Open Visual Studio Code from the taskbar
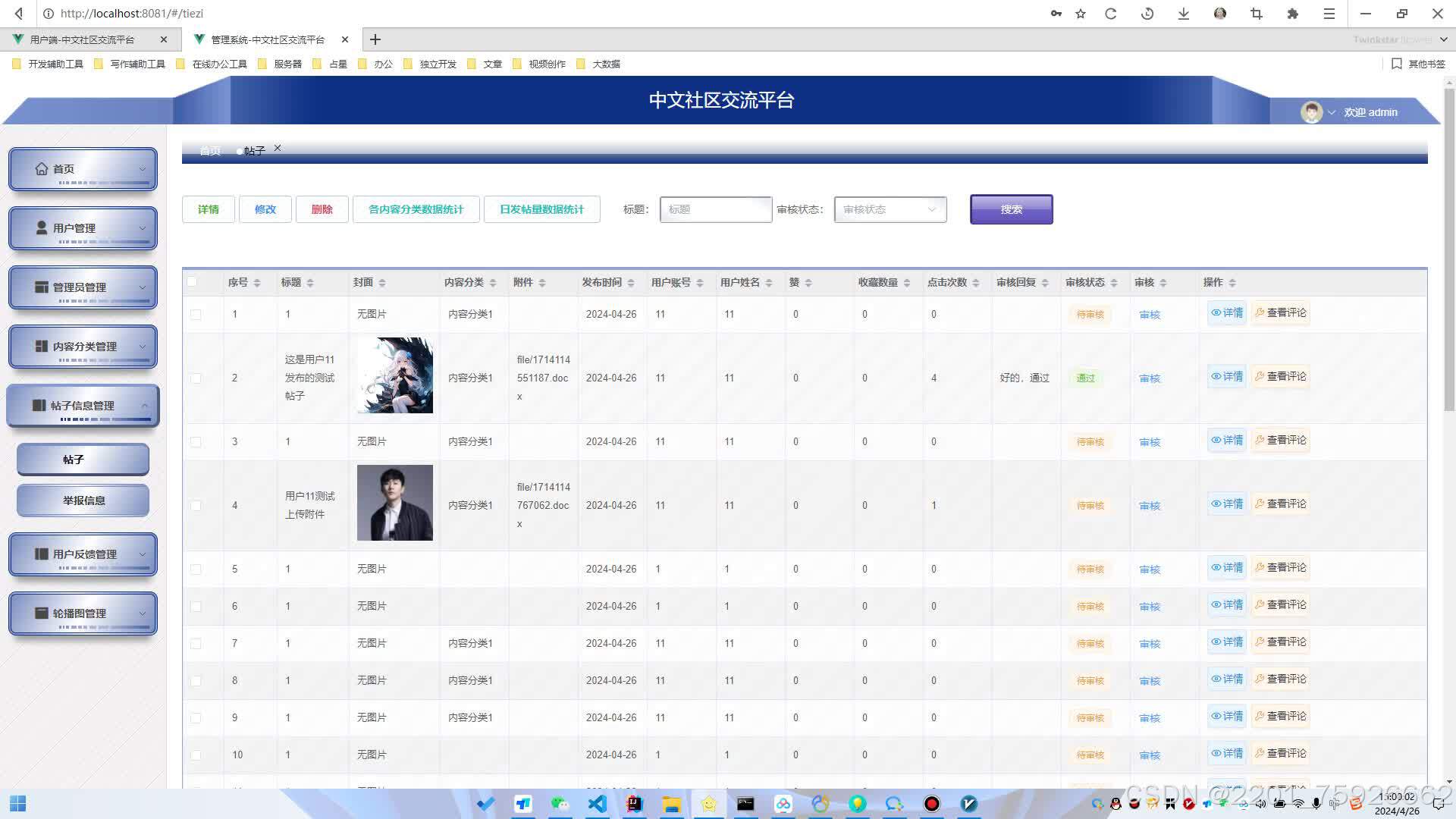 click(x=598, y=804)
